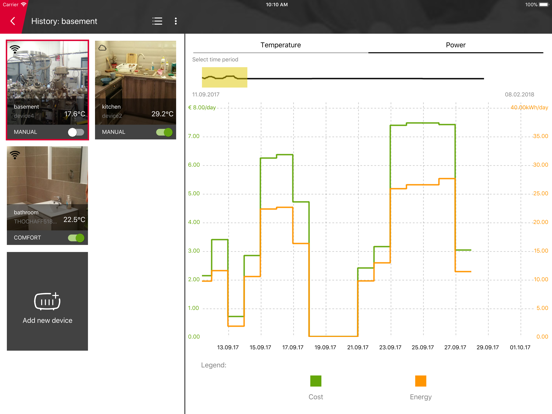Turn on the basement device switch

tap(76, 132)
